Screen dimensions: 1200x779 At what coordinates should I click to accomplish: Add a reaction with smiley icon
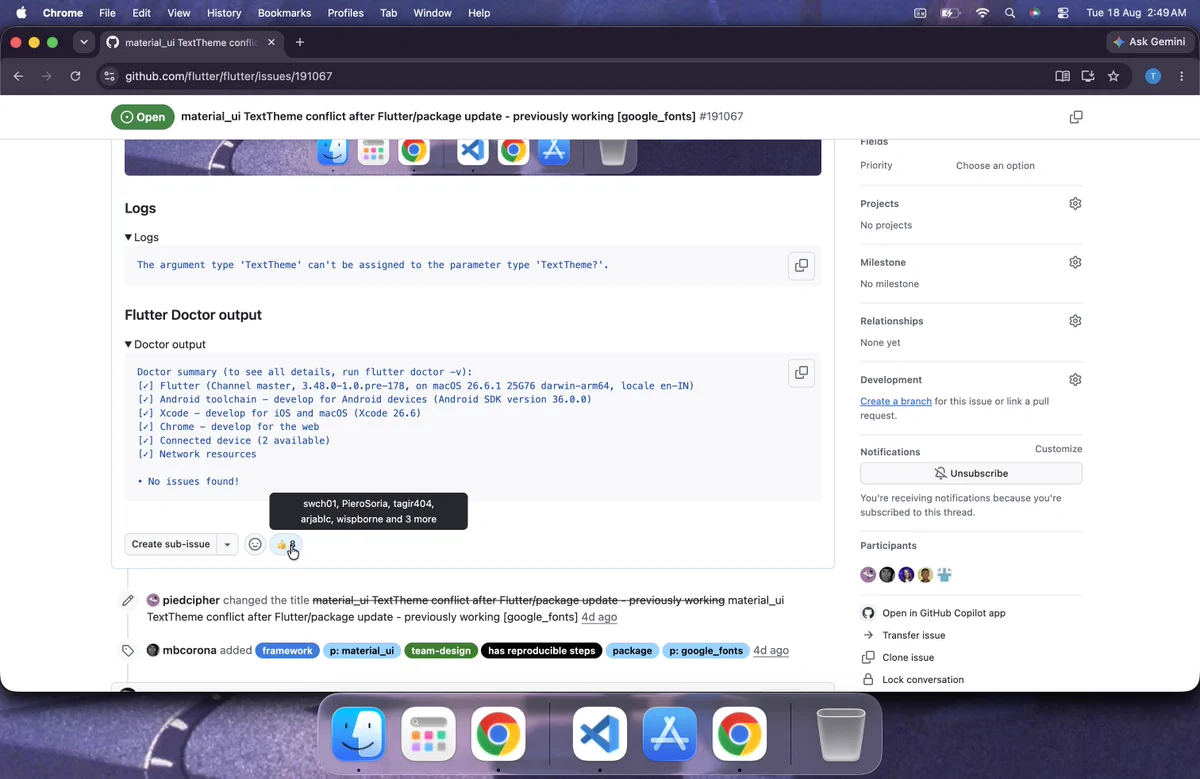click(x=255, y=544)
